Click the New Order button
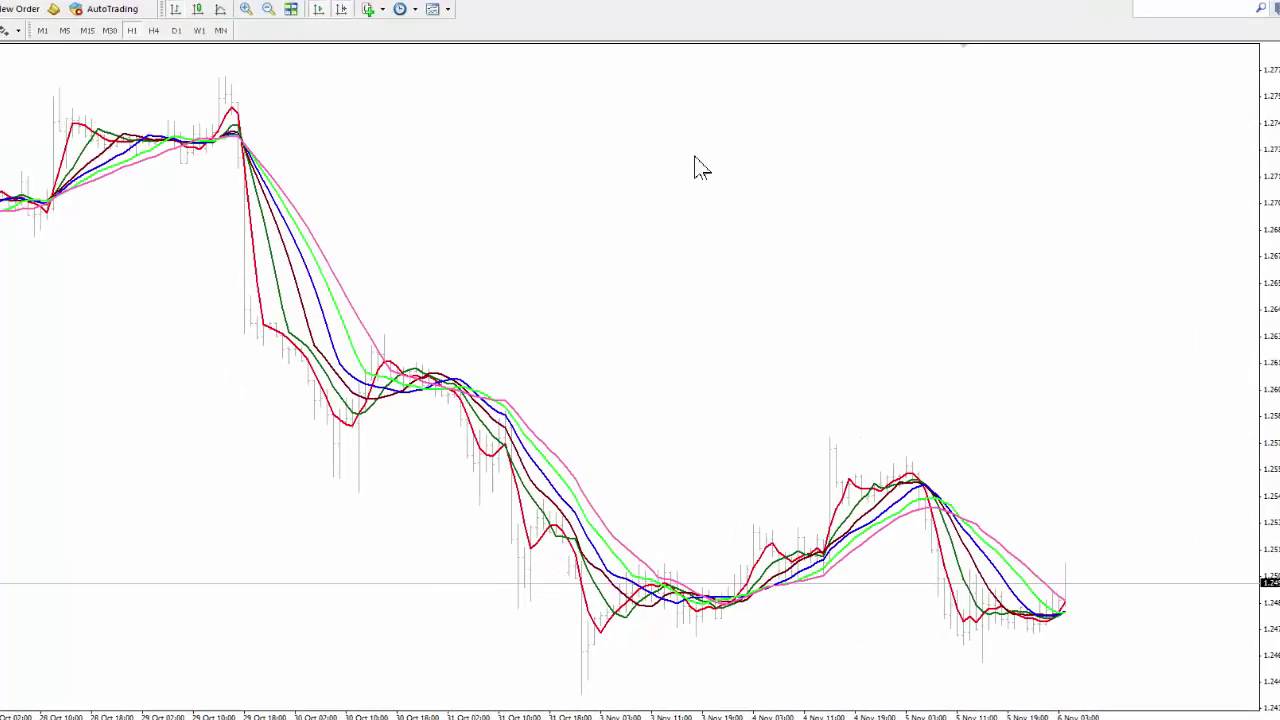The image size is (1280, 720). pos(20,9)
